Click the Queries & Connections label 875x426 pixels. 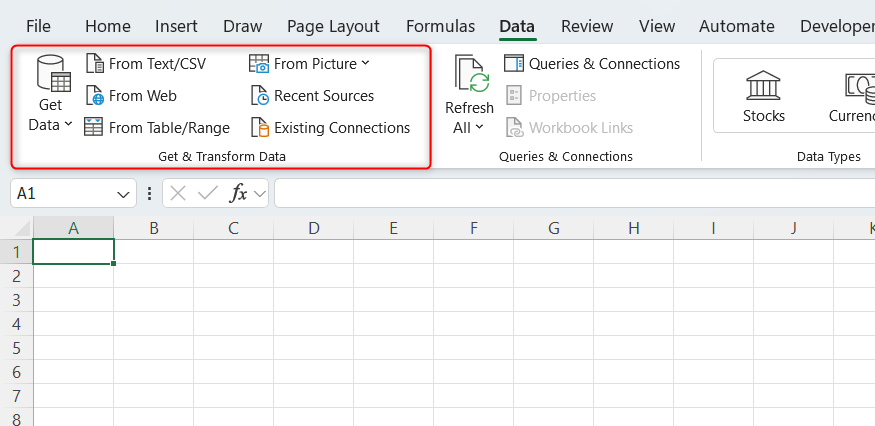pyautogui.click(x=604, y=64)
